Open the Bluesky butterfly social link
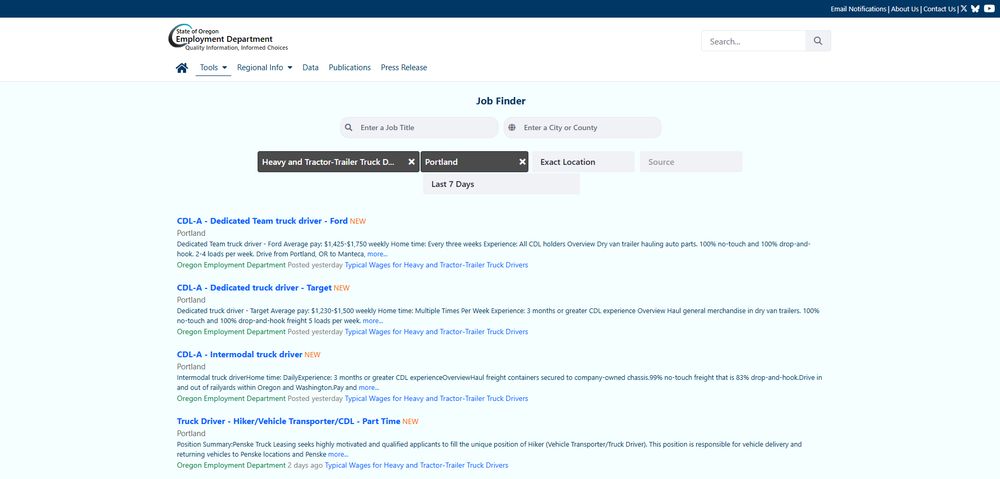 (x=975, y=9)
